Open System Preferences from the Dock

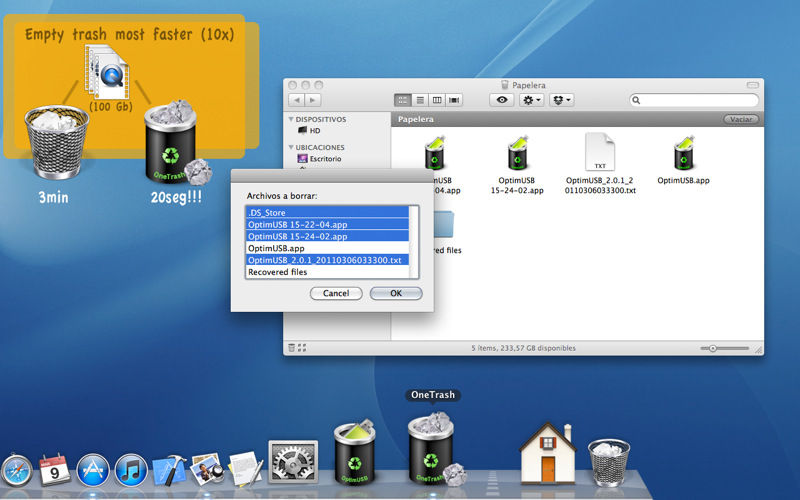pyautogui.click(x=293, y=462)
